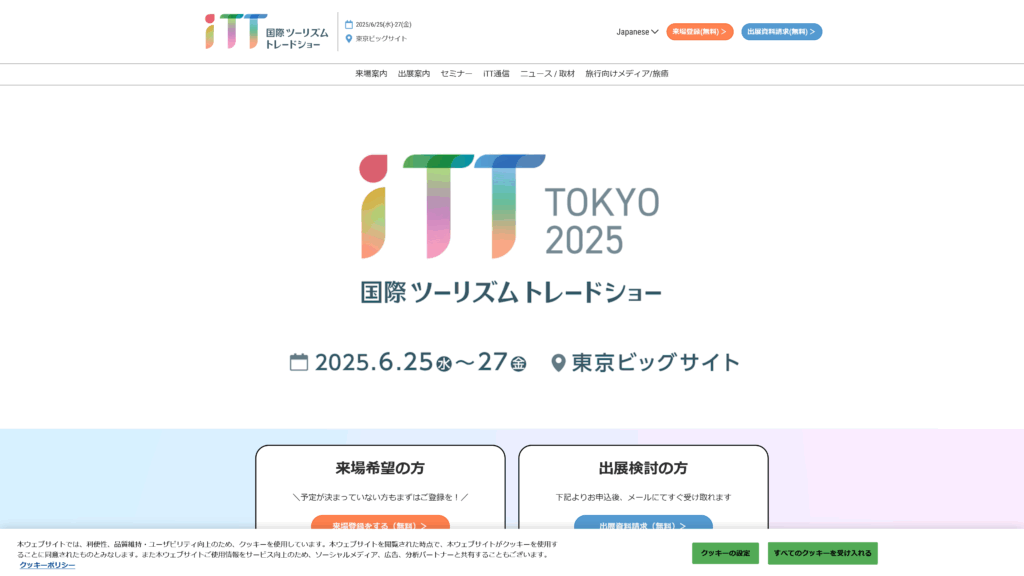The height and width of the screenshot is (576, 1024).
Task: Click the large calendar icon by 2025.6.25
Action: click(x=298, y=362)
